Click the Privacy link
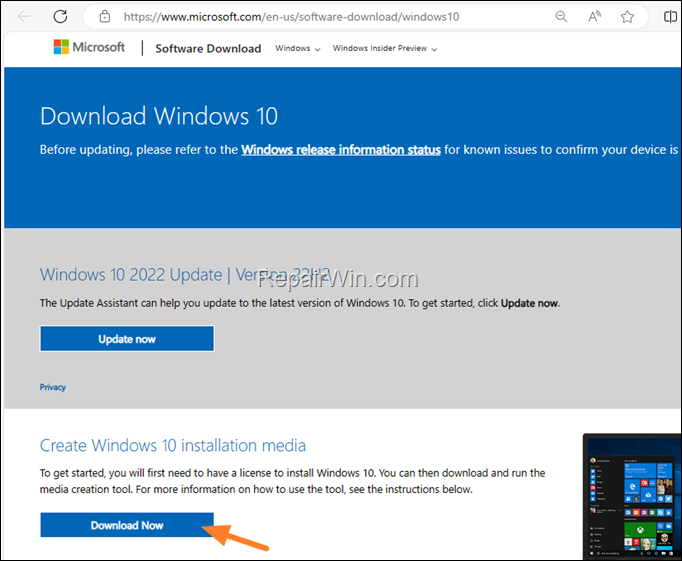 click(x=53, y=387)
